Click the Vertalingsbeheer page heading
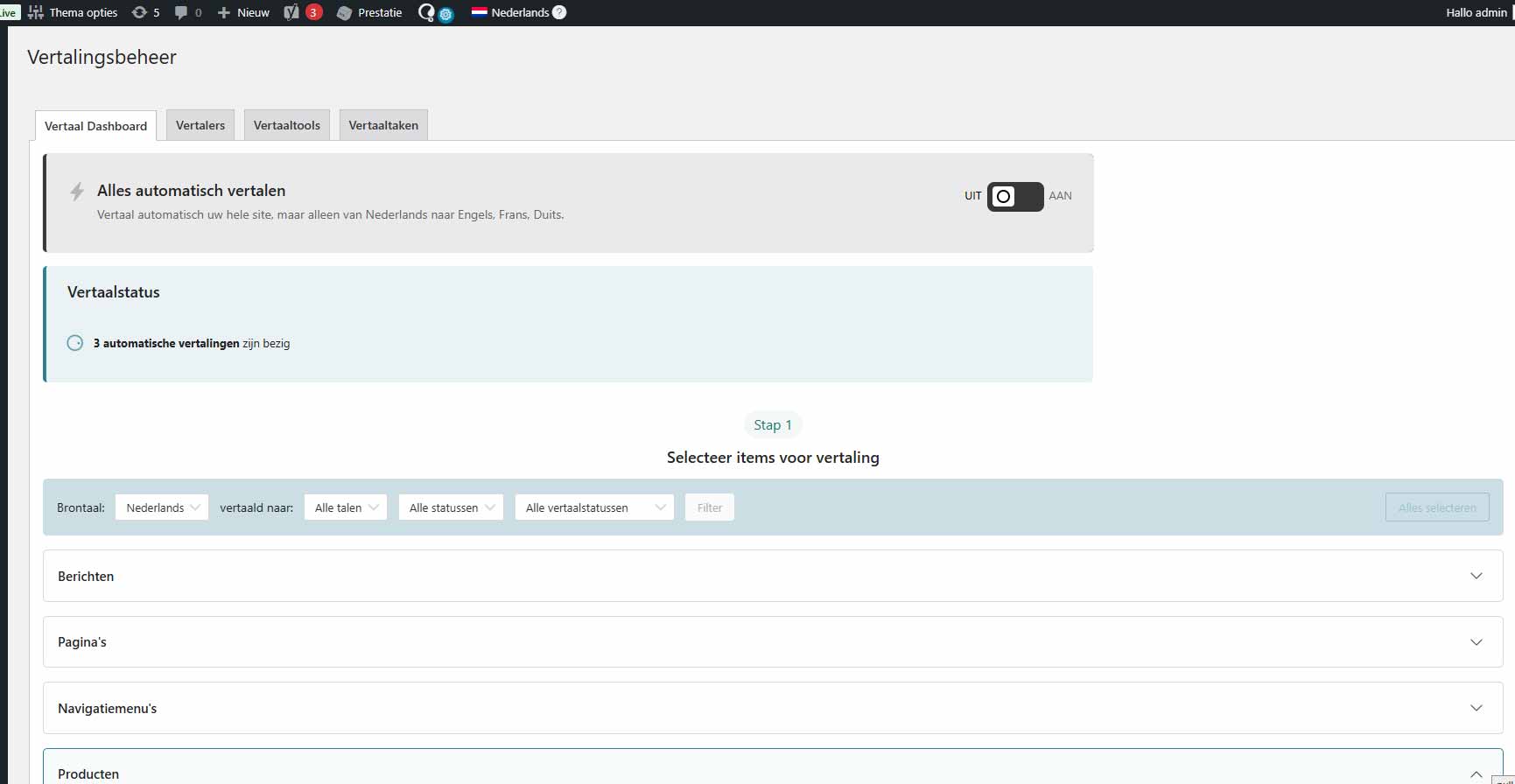 [102, 58]
